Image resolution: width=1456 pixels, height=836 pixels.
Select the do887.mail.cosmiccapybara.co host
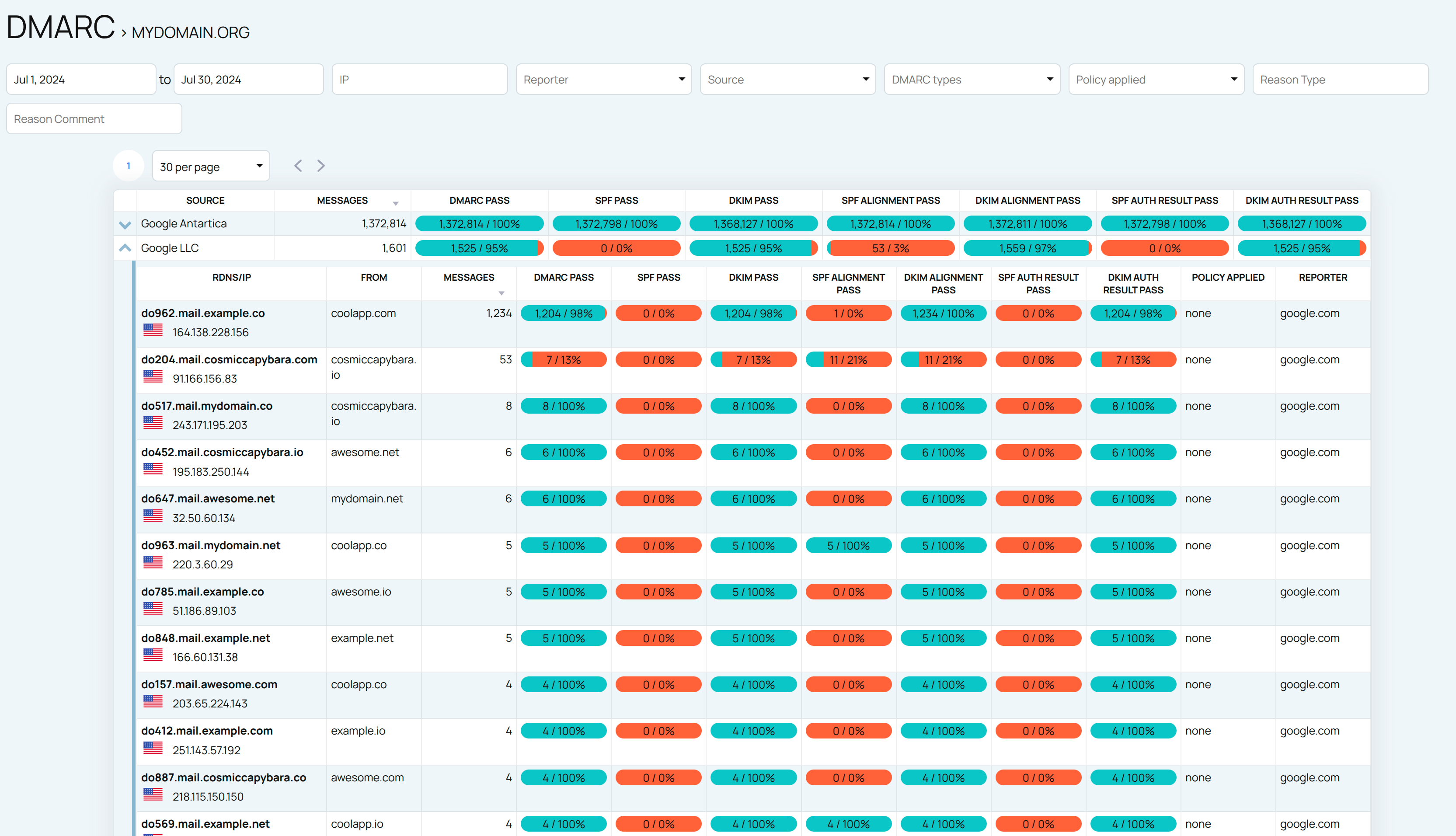224,777
